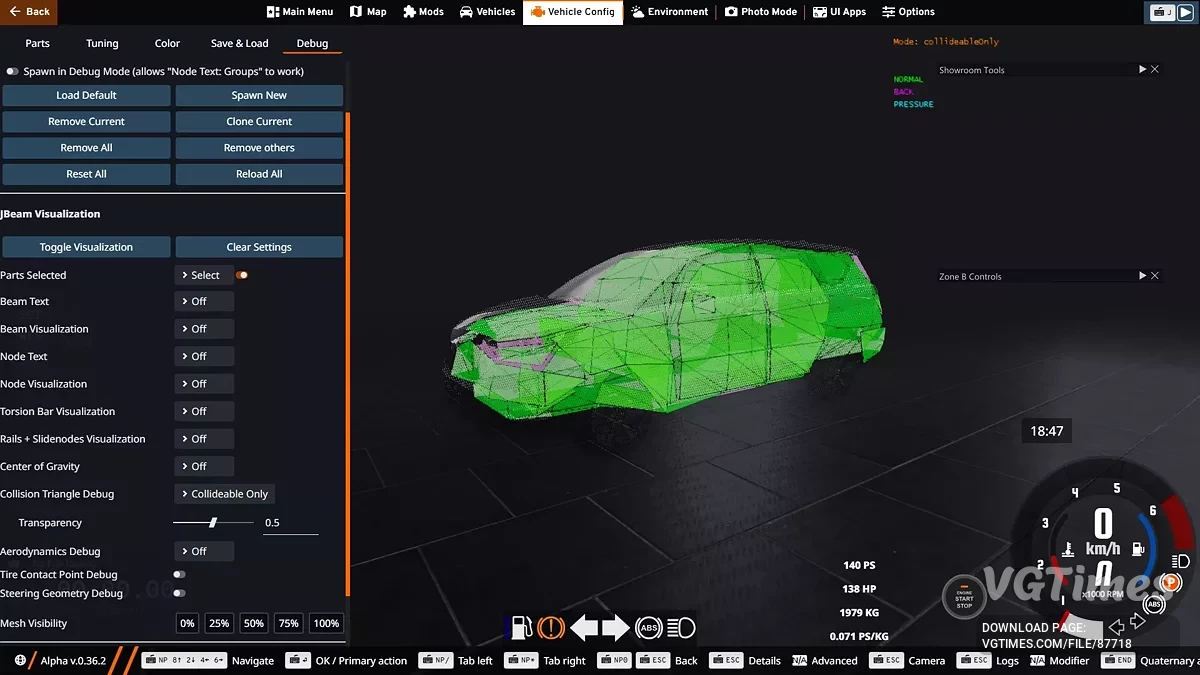Viewport: 1200px width, 675px height.
Task: Set Mesh Visibility to 100%
Action: (326, 623)
